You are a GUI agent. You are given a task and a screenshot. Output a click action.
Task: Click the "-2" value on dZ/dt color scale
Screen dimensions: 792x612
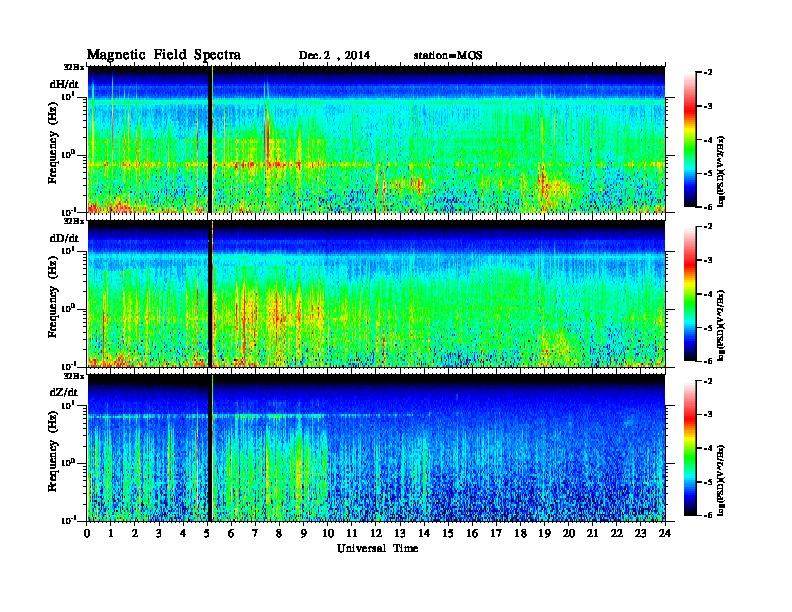coord(708,381)
